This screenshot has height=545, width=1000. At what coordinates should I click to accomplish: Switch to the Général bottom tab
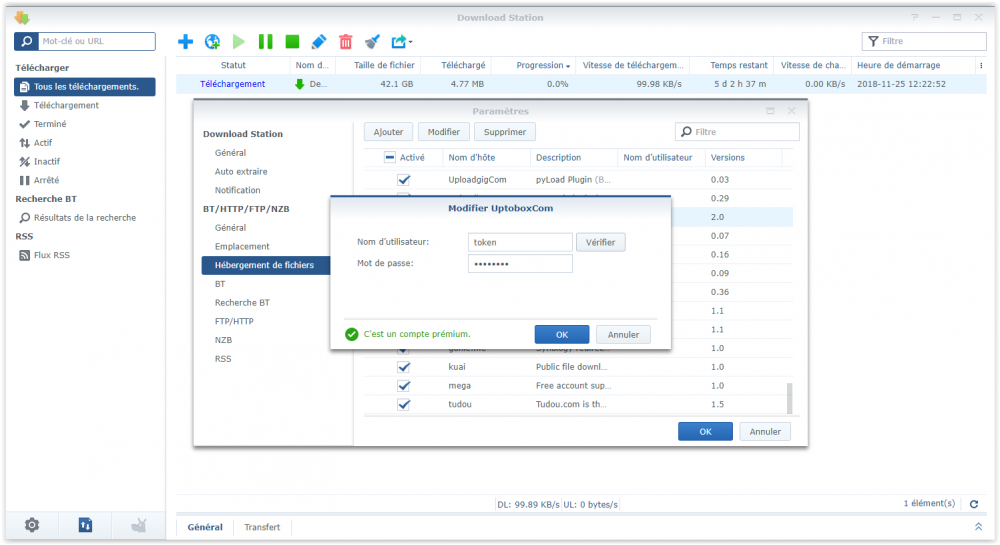pos(205,527)
